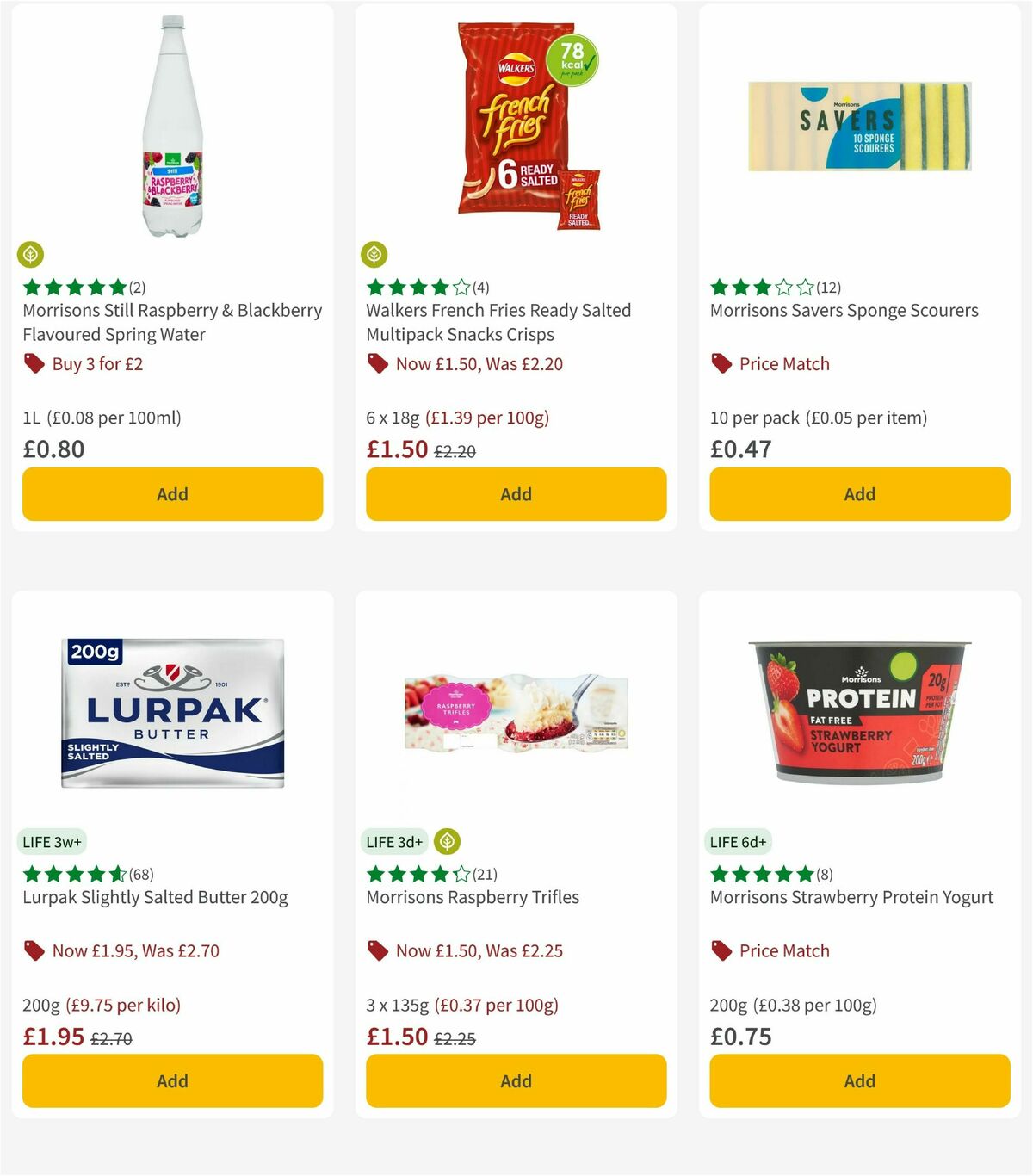
Task: Add the Raspberry & Blackberry Spring Water to basket
Action: [x=172, y=494]
